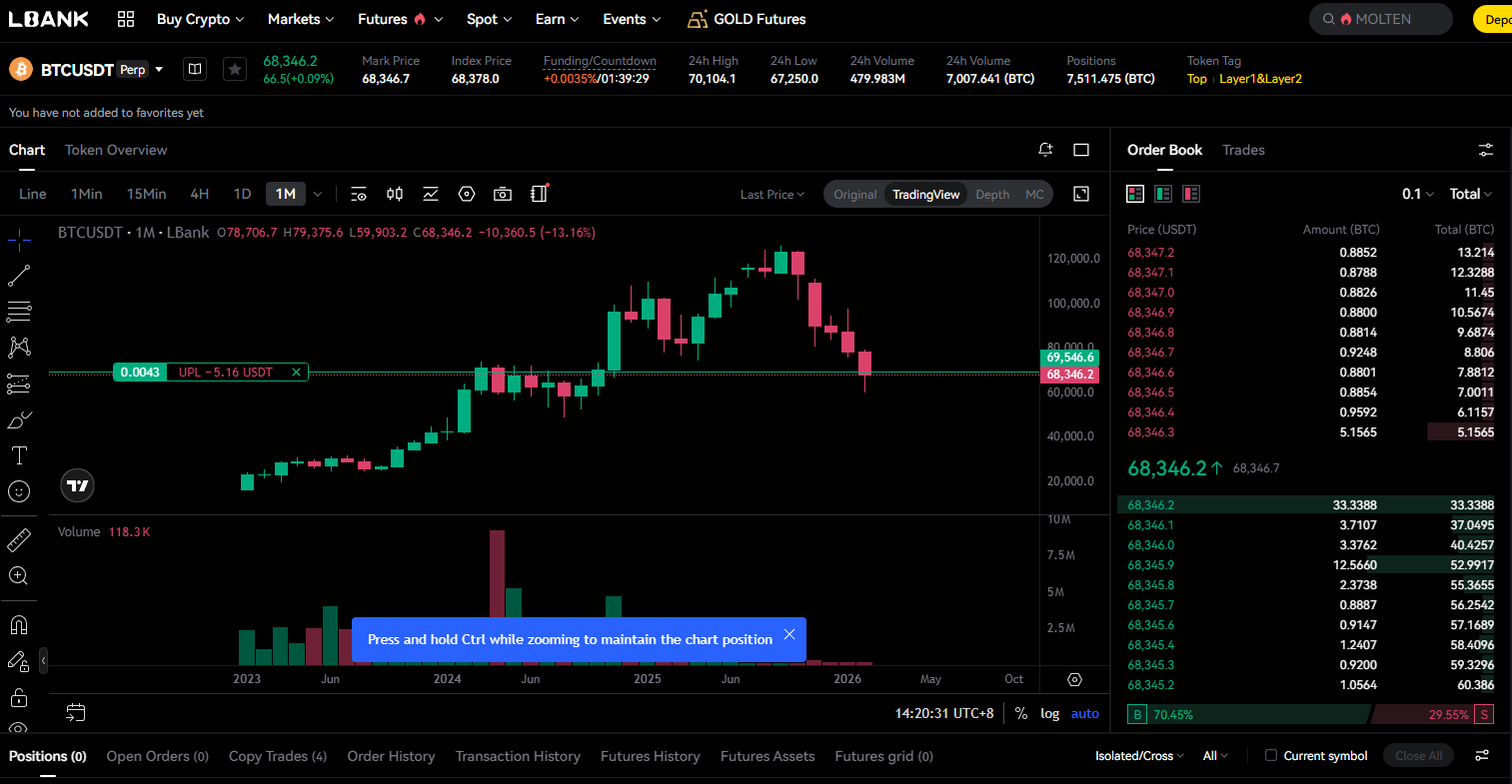The width and height of the screenshot is (1512, 784).
Task: Toggle stay in drawing mode
Action: pyautogui.click(x=19, y=661)
